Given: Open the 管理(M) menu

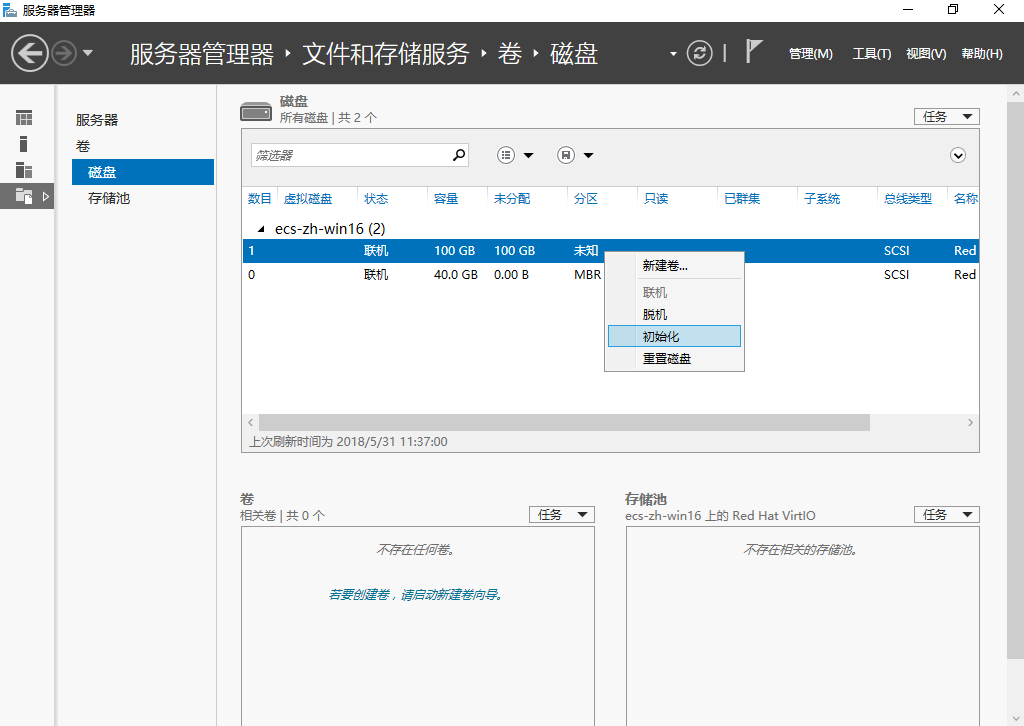Looking at the screenshot, I should 810,54.
